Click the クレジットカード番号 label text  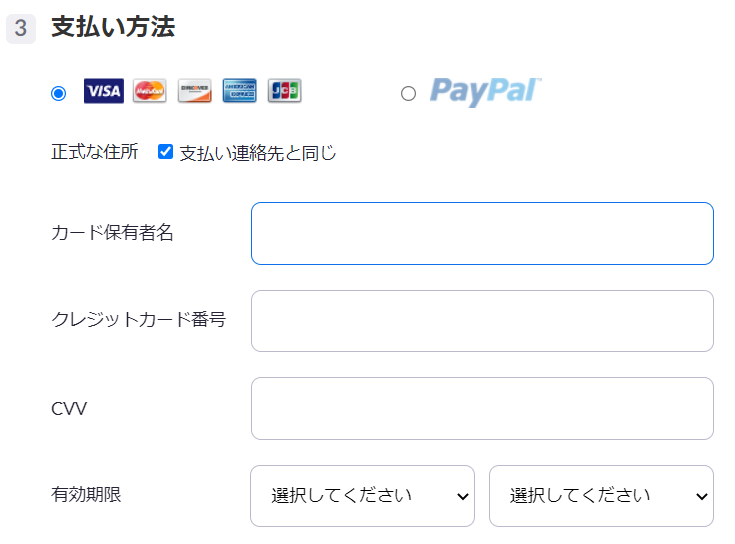(x=138, y=320)
